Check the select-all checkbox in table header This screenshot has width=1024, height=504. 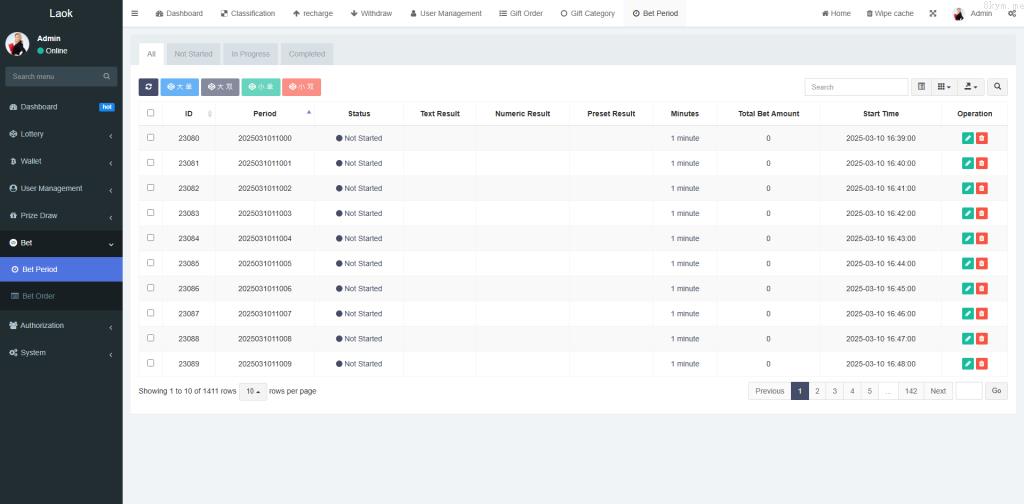coord(151,113)
